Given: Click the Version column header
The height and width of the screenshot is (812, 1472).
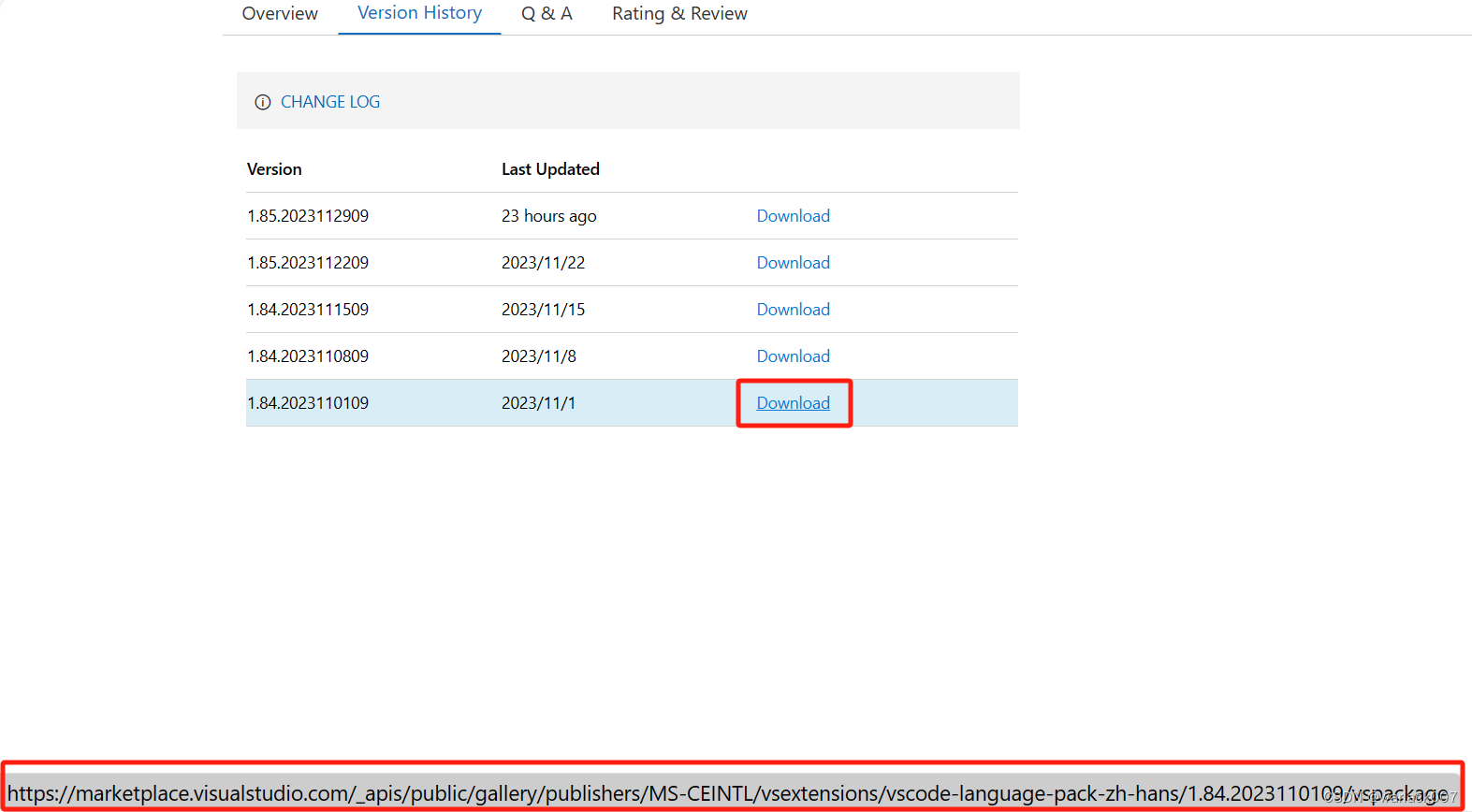Looking at the screenshot, I should coord(274,169).
